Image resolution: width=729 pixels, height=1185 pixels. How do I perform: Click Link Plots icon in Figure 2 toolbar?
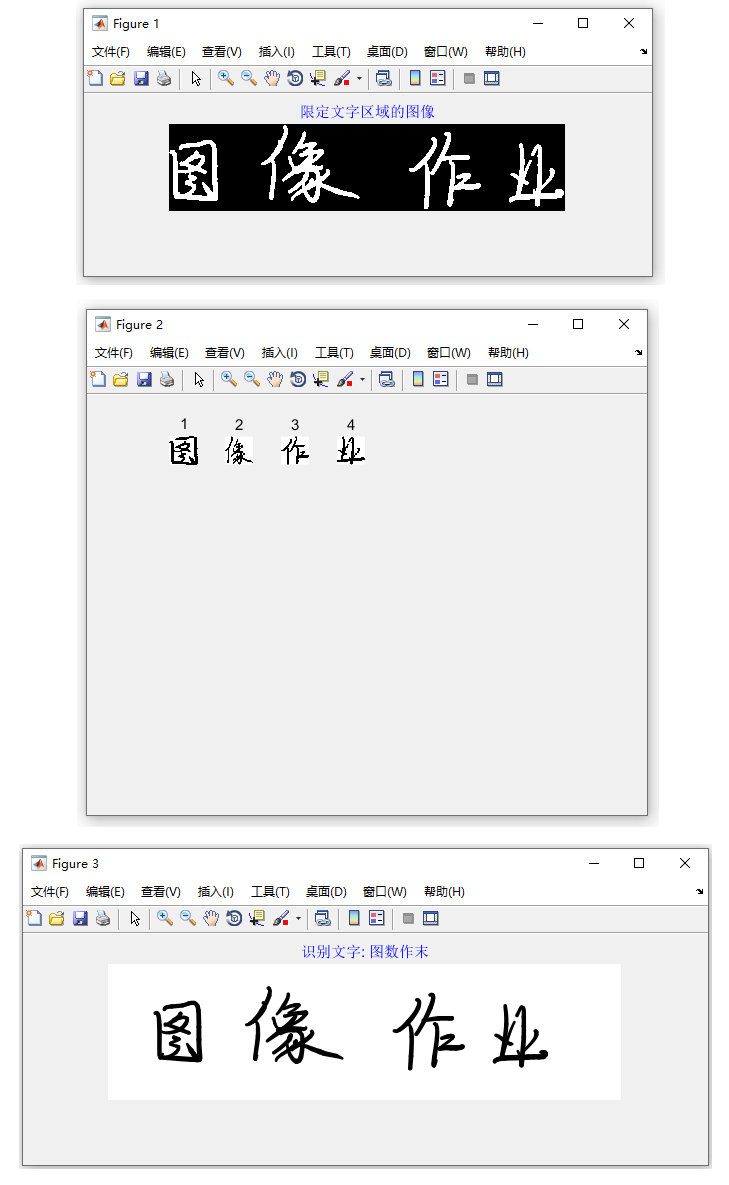tap(387, 379)
